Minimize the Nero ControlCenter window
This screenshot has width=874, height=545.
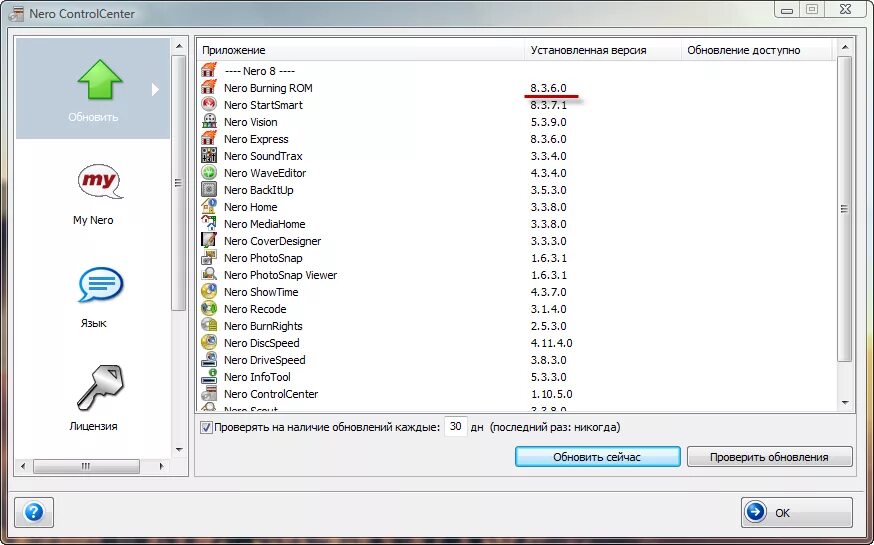787,9
